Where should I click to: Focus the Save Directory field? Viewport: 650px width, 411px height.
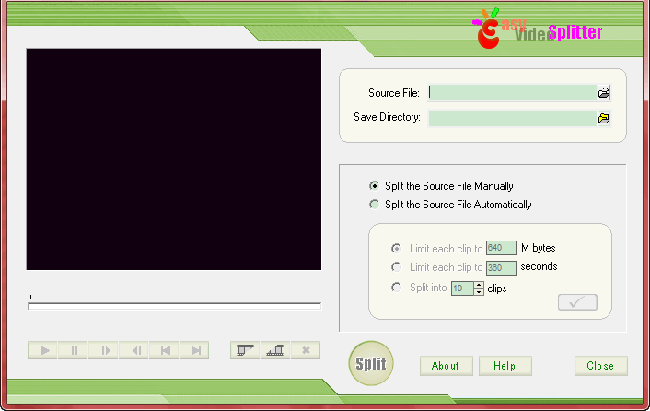click(x=512, y=118)
